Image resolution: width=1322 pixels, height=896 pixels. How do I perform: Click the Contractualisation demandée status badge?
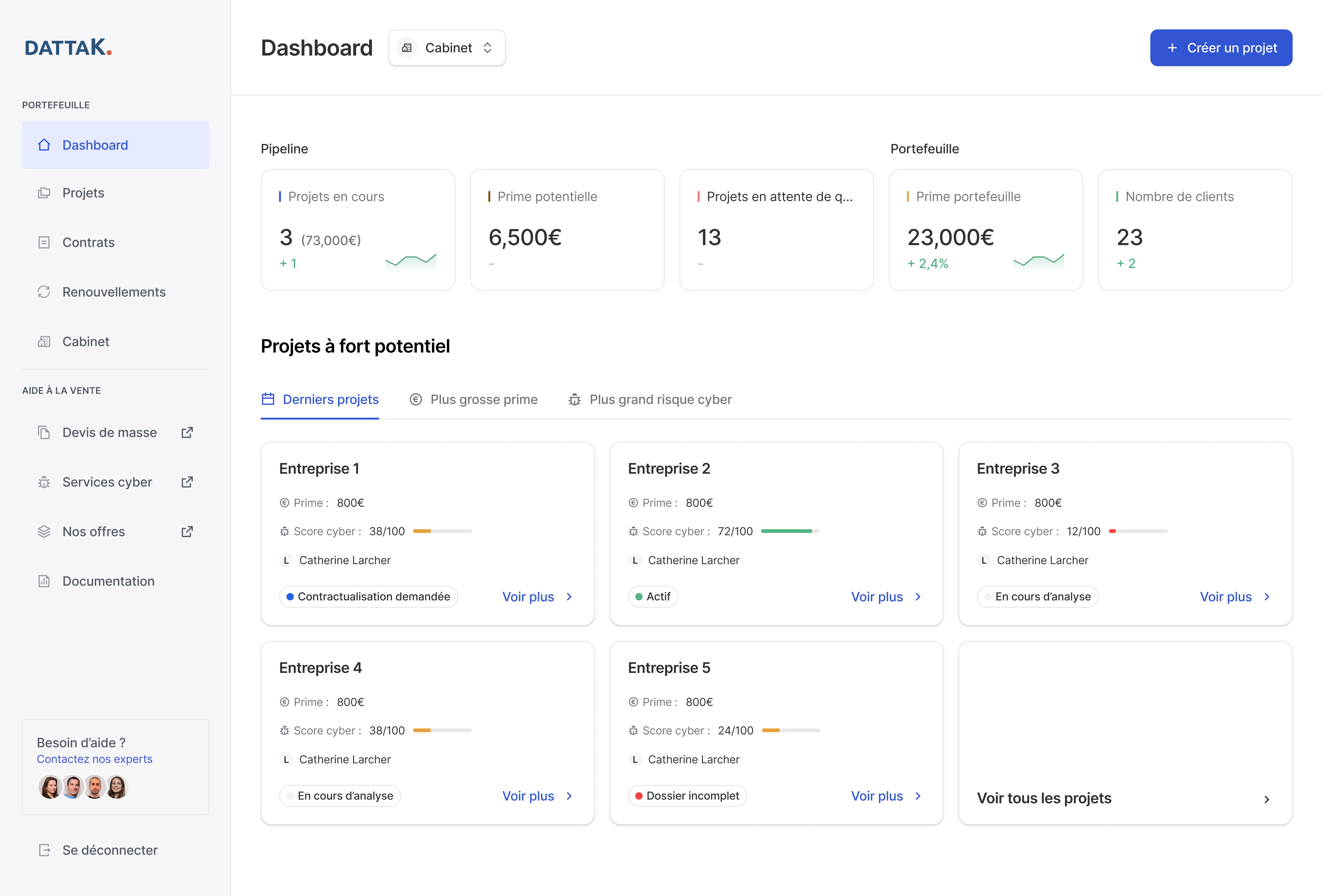click(368, 597)
